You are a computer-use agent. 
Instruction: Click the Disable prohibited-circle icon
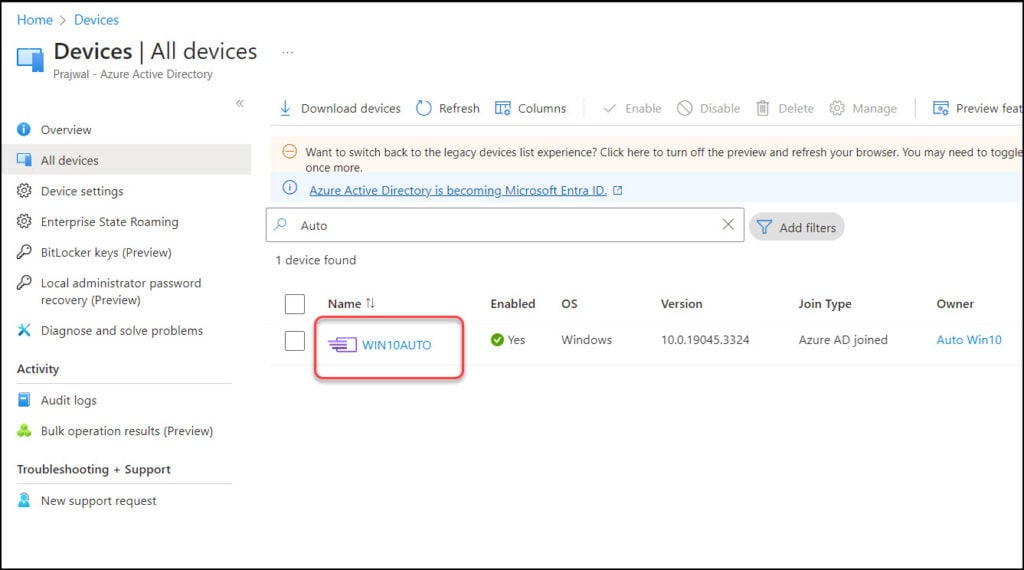pos(684,108)
